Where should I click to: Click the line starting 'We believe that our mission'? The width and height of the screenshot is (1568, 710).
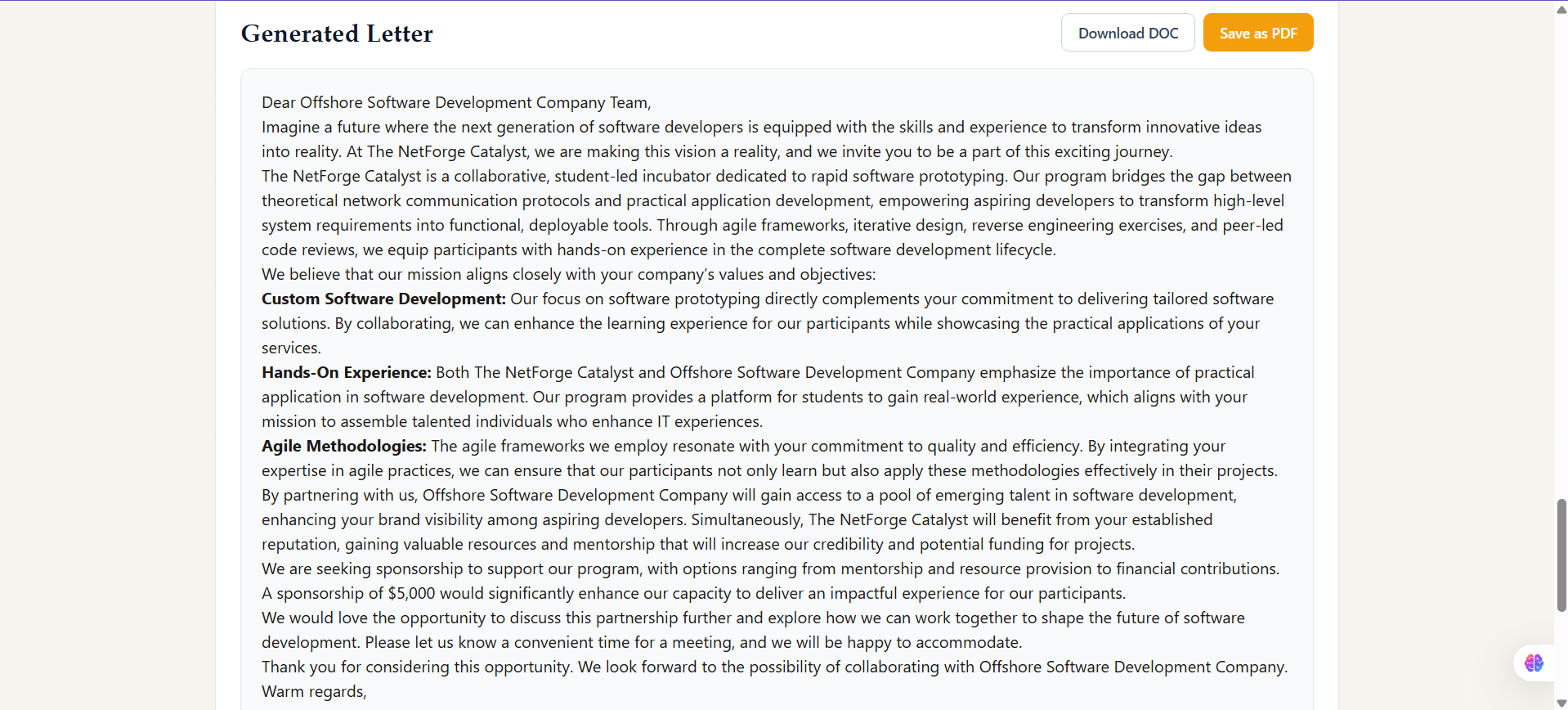(x=568, y=274)
